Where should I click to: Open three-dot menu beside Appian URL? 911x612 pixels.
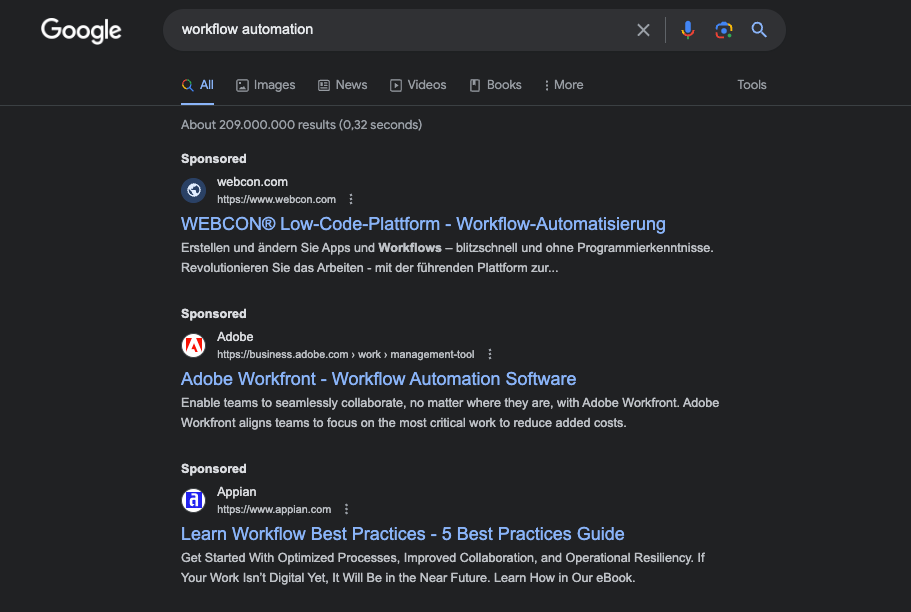[346, 509]
